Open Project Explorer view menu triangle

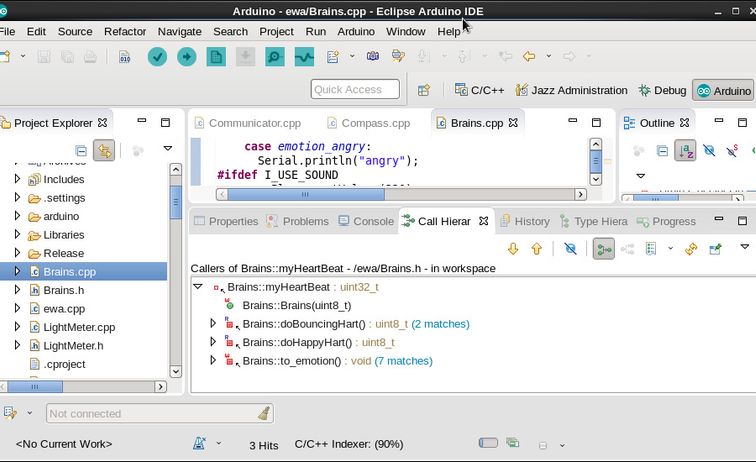coord(168,148)
